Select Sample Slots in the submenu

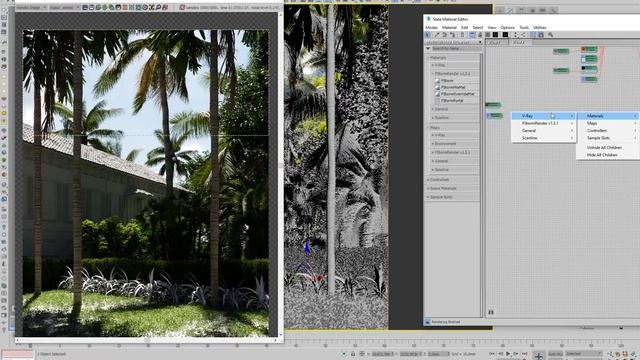point(608,138)
